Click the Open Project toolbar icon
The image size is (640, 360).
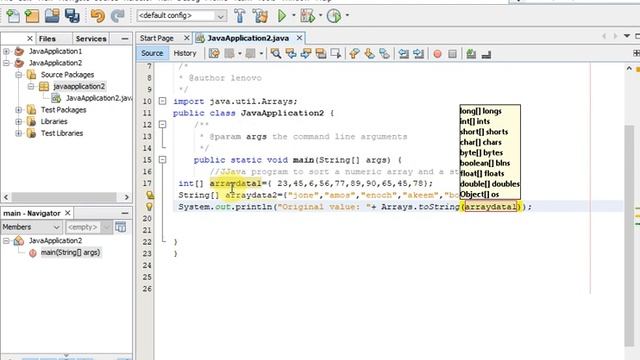point(52,16)
